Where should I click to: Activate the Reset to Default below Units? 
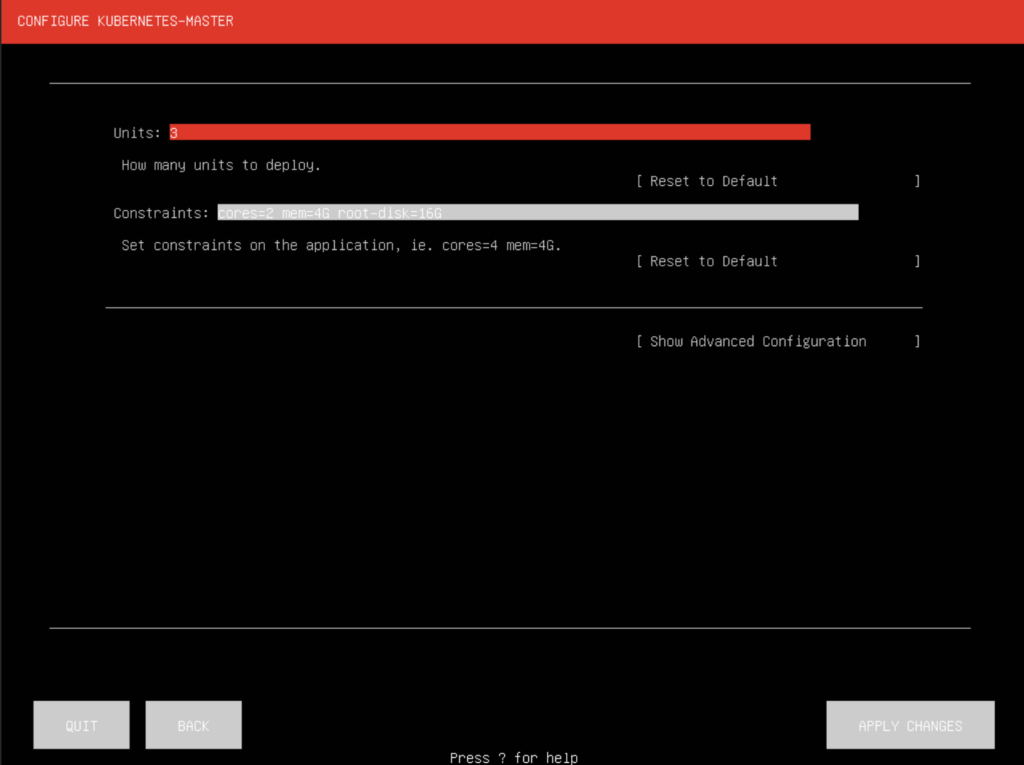(x=709, y=181)
